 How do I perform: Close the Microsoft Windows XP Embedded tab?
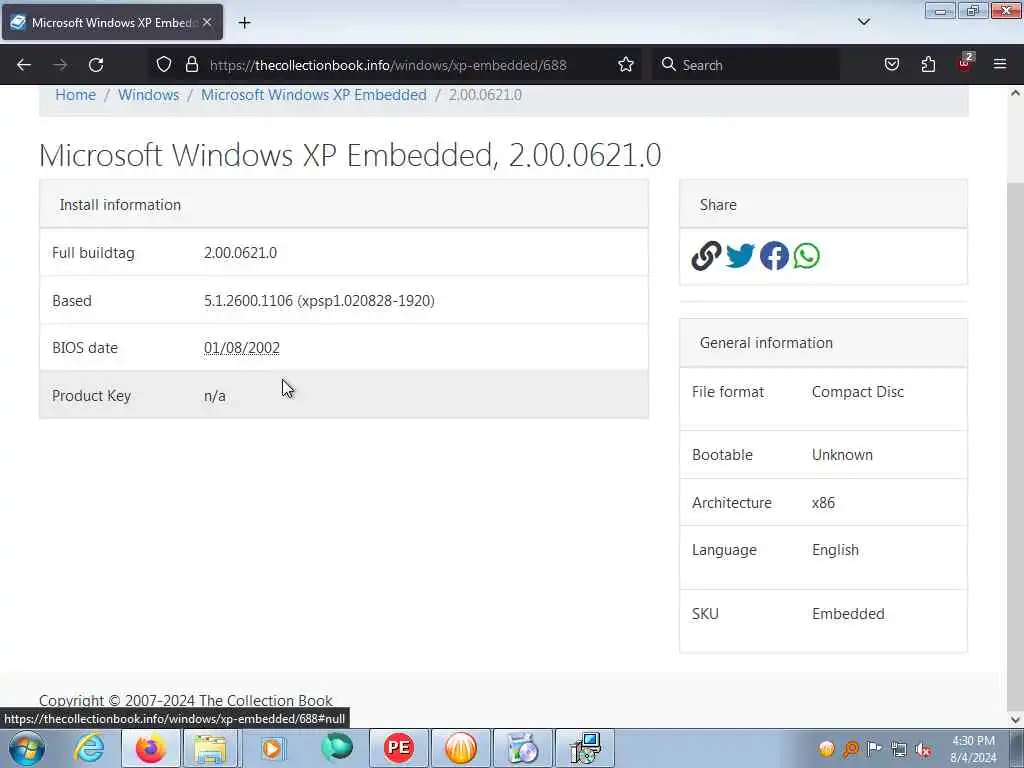tap(207, 22)
